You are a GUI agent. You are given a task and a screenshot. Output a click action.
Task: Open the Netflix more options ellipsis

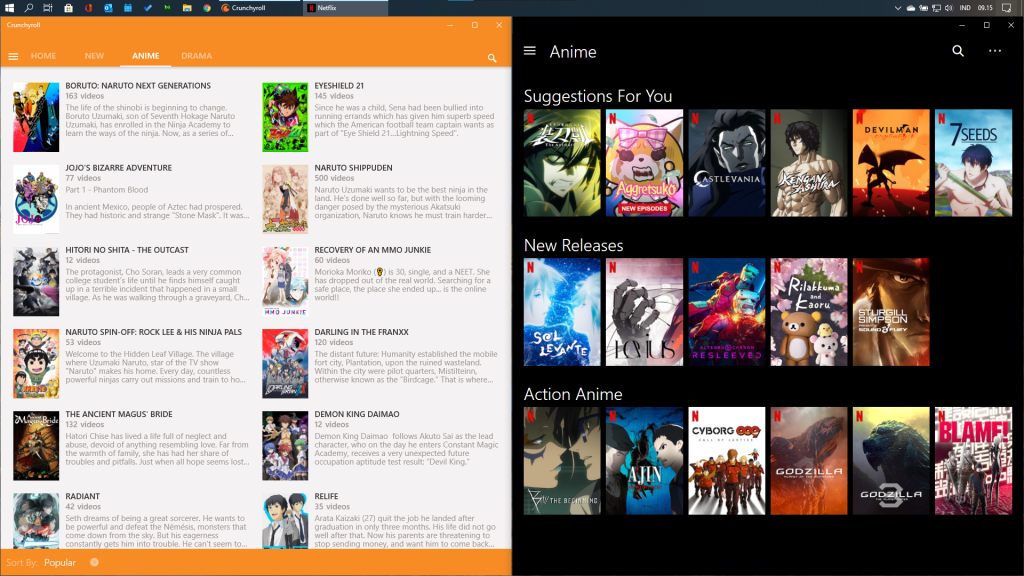(994, 51)
